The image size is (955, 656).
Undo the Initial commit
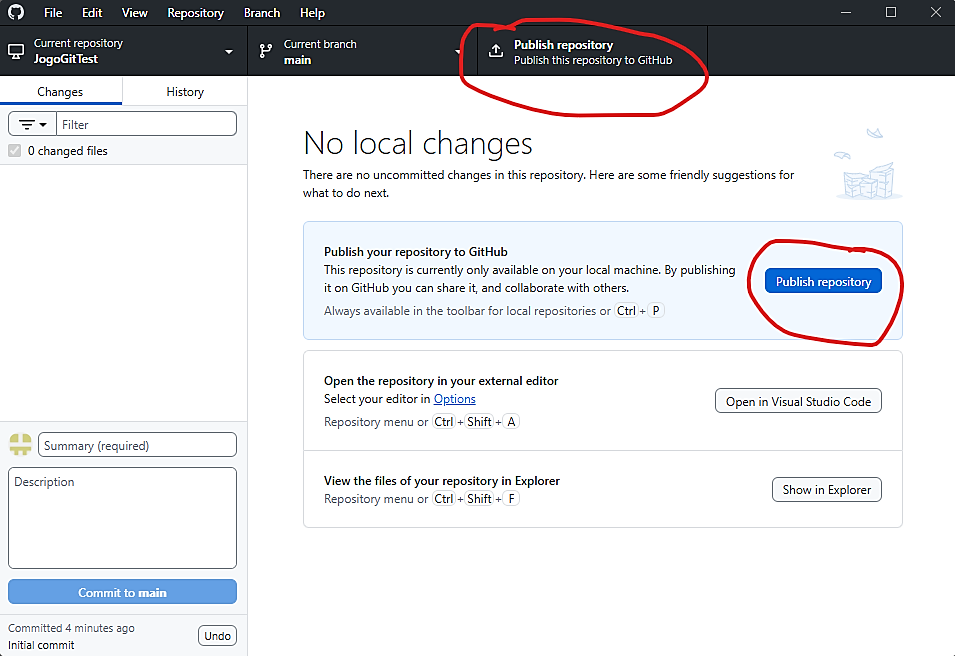(217, 636)
